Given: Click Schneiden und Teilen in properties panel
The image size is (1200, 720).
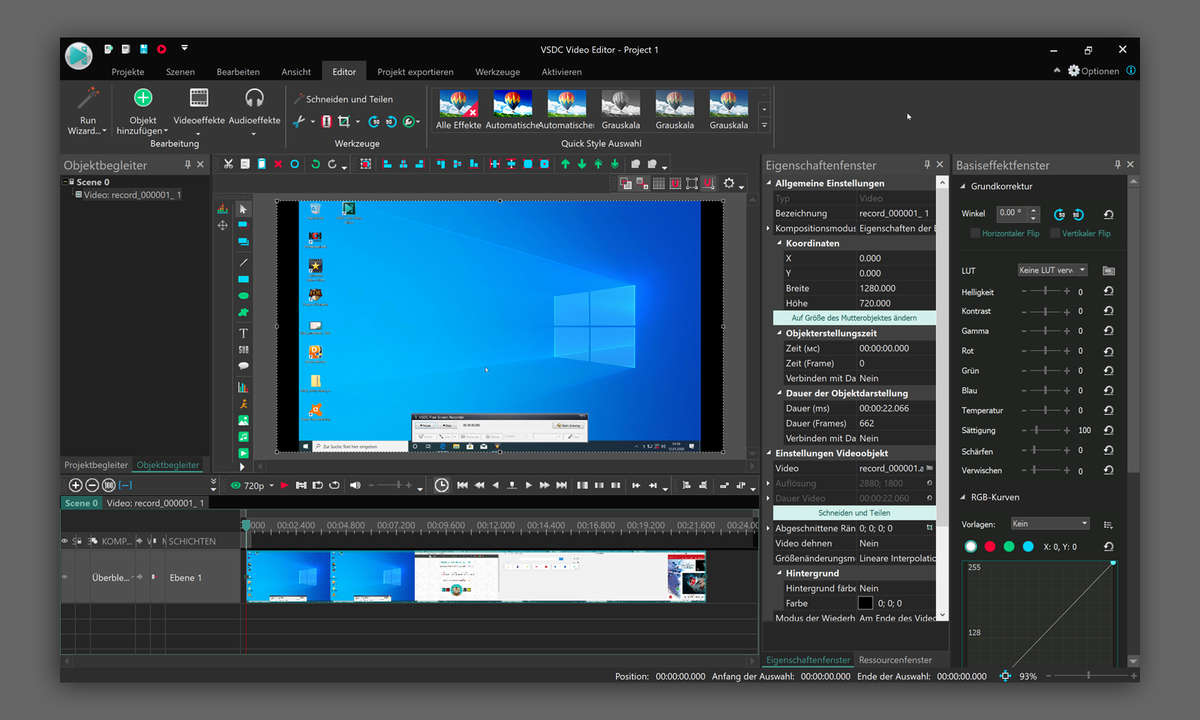Looking at the screenshot, I should (x=854, y=512).
